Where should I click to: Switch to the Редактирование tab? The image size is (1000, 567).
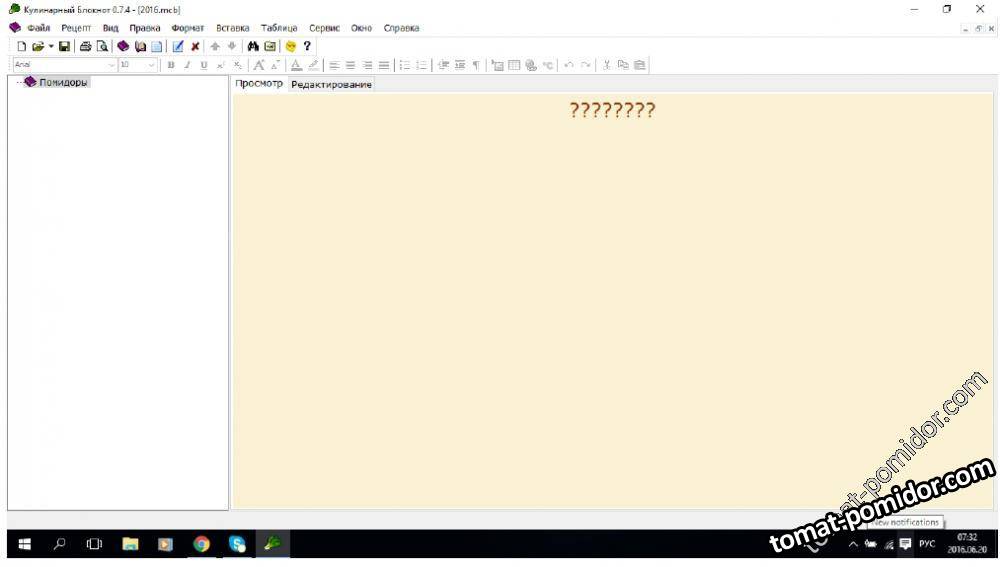(x=331, y=84)
